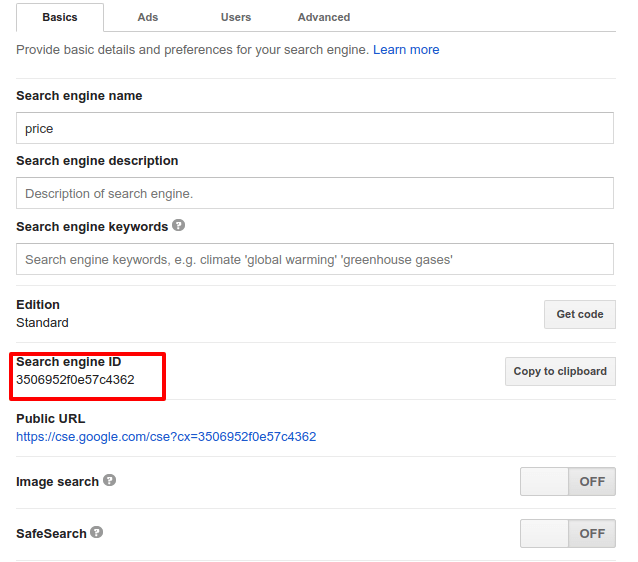Click the help icon beside SafeSearch
638x562 pixels.
point(97,533)
